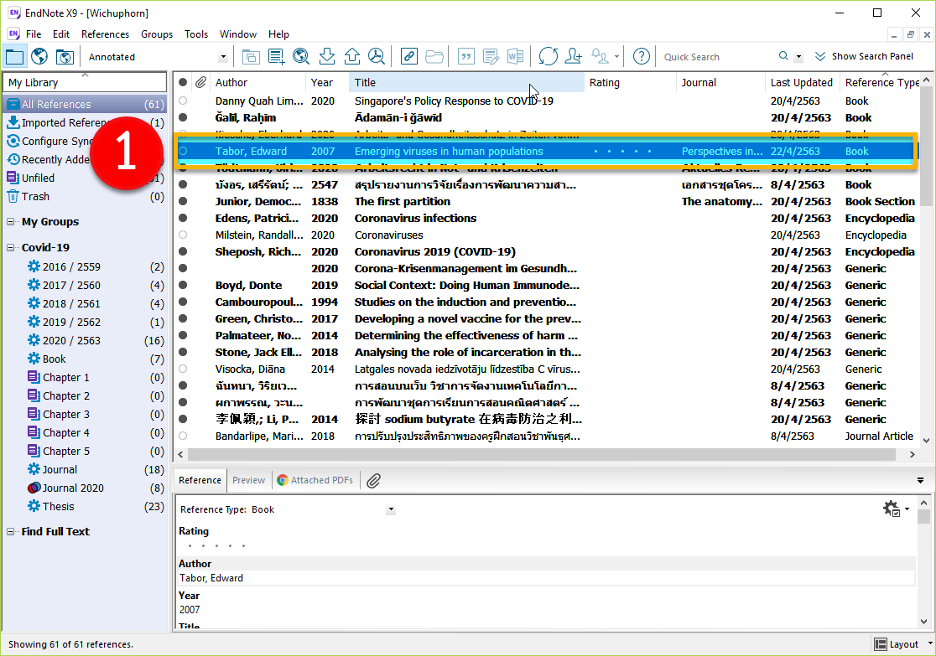Click the Insert Citation quote icon

pos(465,57)
